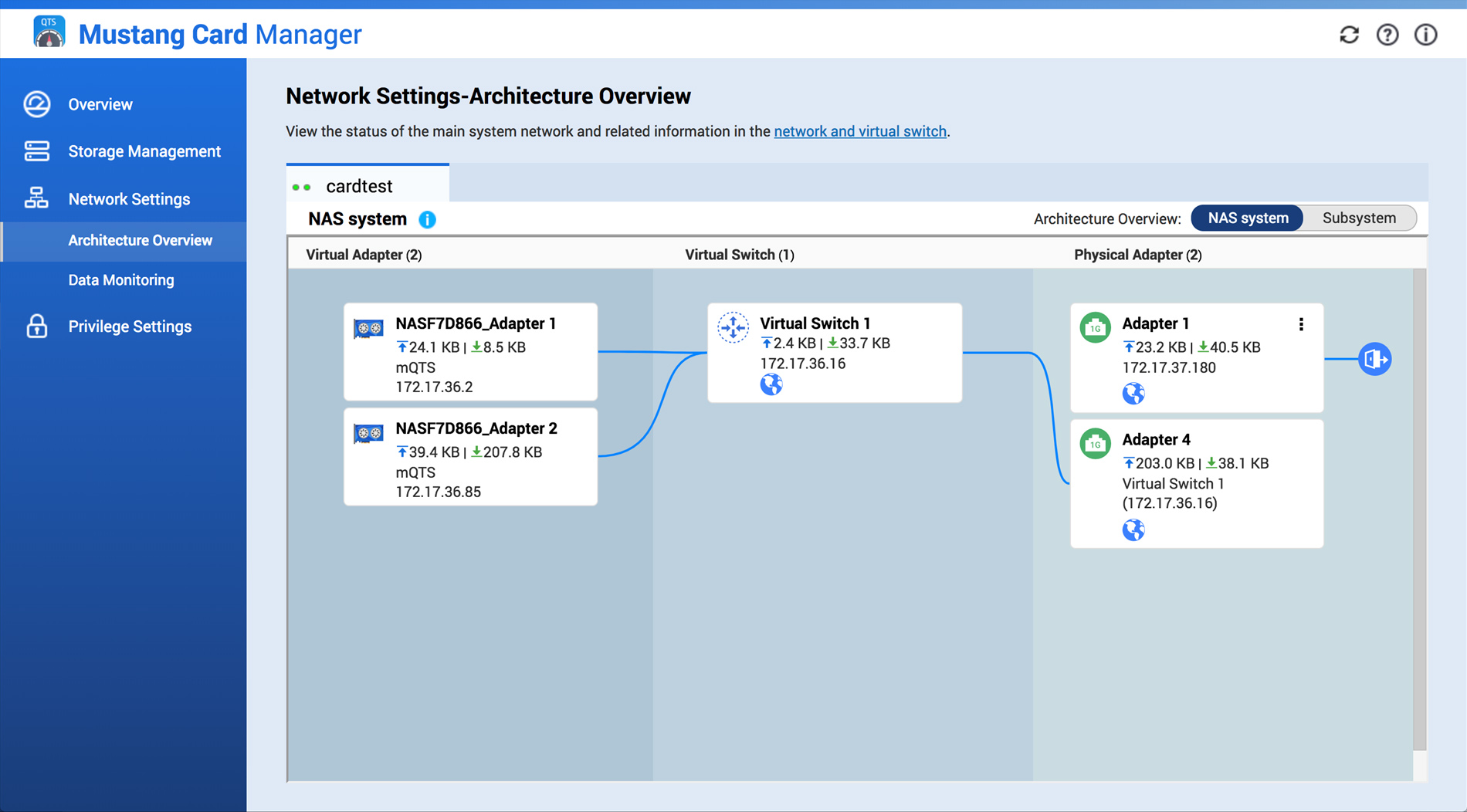Open the about information icon in header
Image resolution: width=1467 pixels, height=812 pixels.
pos(1425,35)
